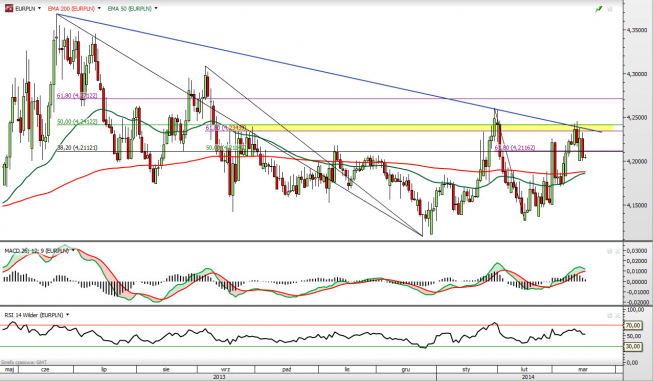Screen dimensions: 653x381
Task: Open the EURPLN symbol dropdown
Action: pos(40,8)
